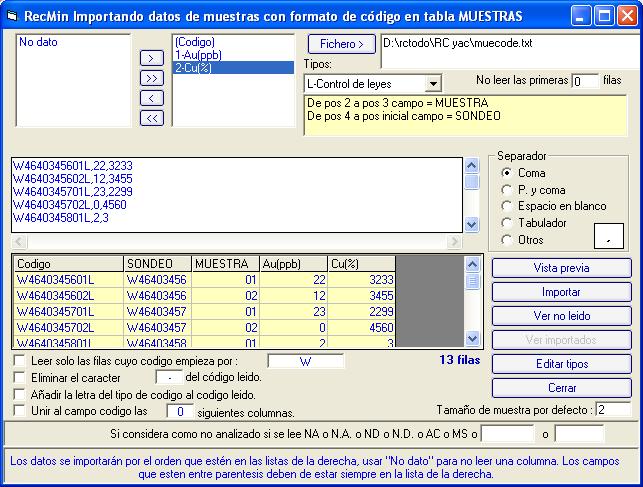This screenshot has width=643, height=487.
Task: Maximize the RecMin import window
Action: click(604, 16)
